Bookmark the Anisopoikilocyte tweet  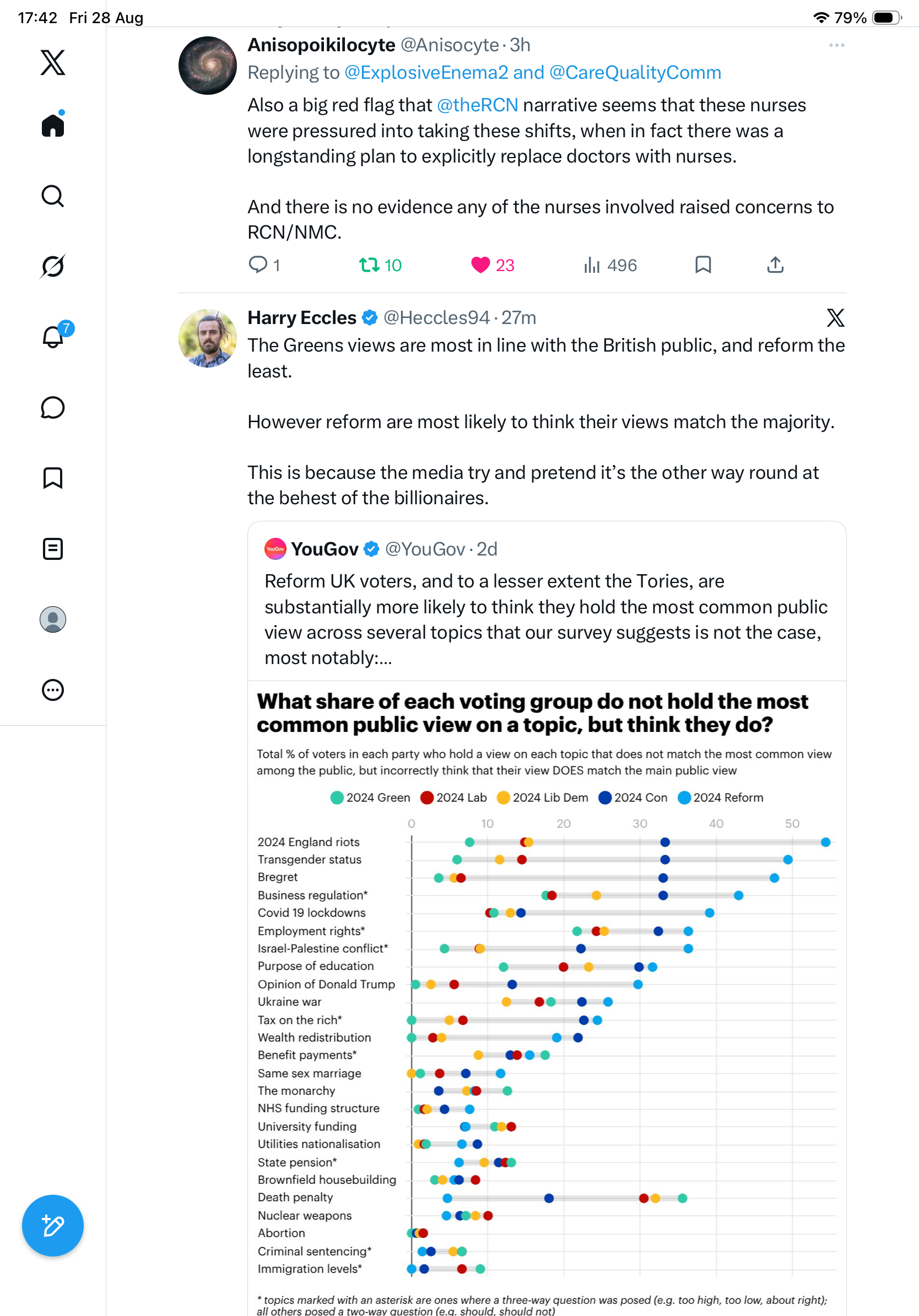[x=703, y=265]
